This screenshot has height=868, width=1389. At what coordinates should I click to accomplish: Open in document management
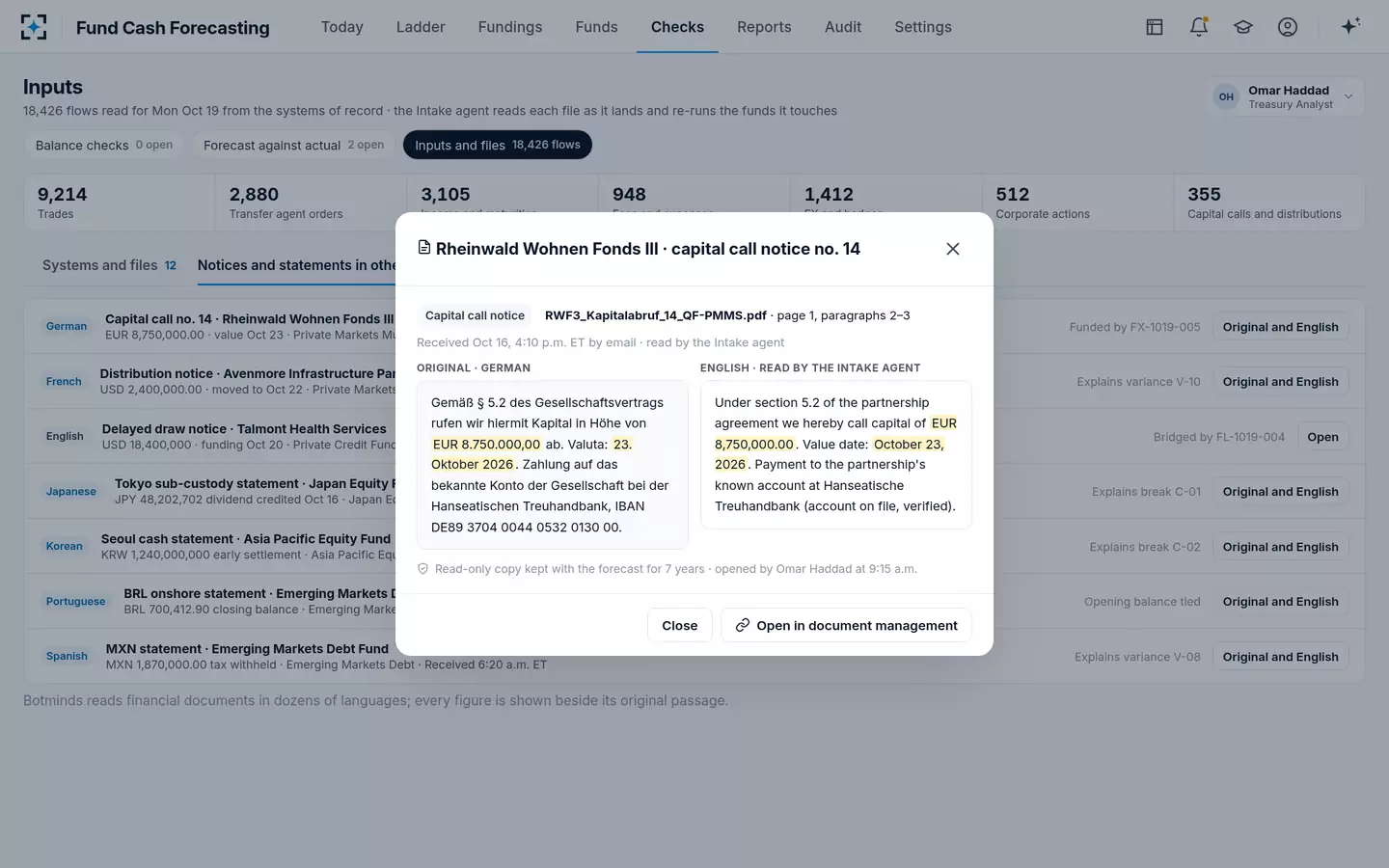point(846,626)
